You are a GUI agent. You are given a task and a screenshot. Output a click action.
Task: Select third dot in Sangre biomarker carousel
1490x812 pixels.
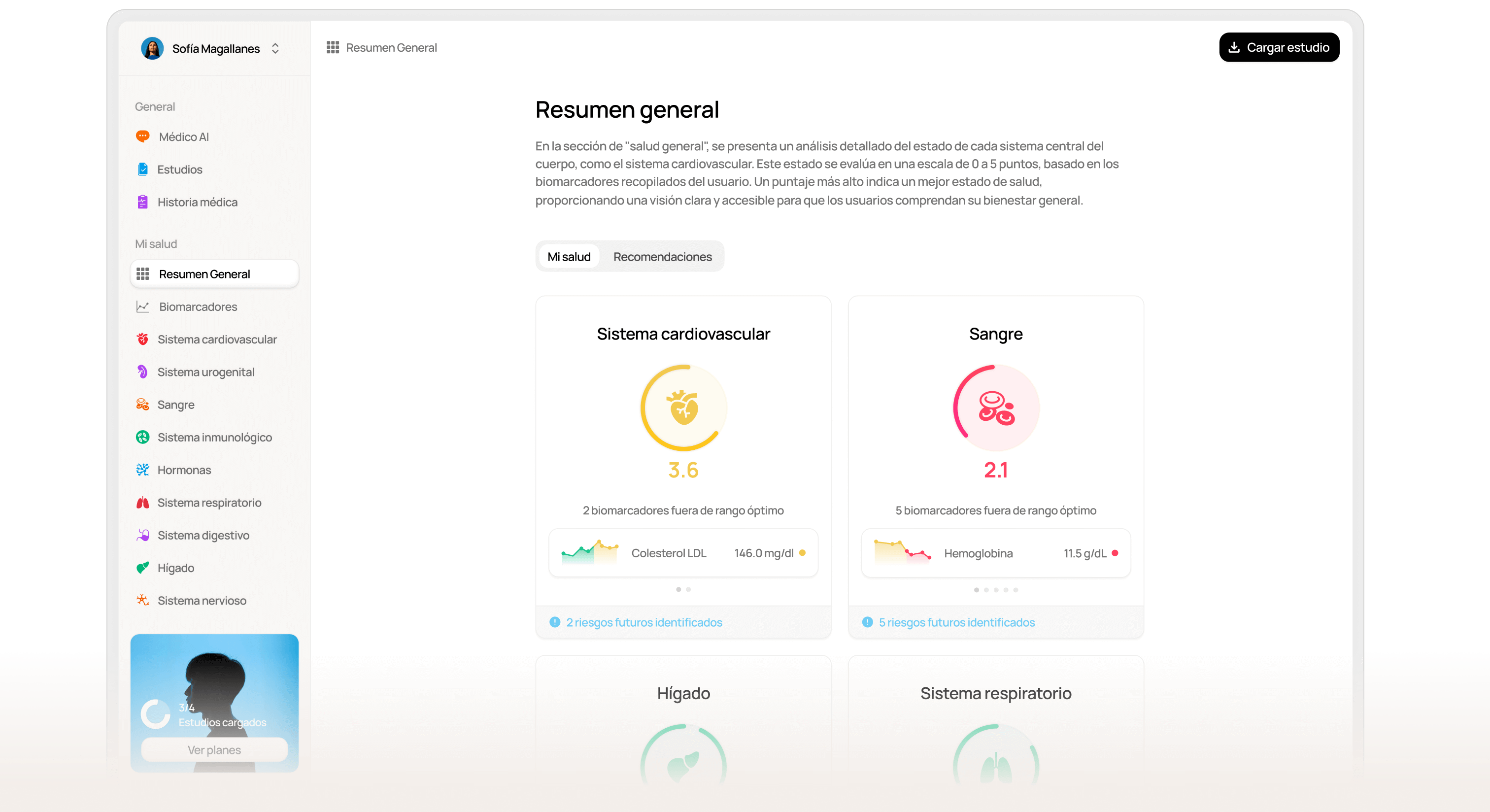coord(996,590)
